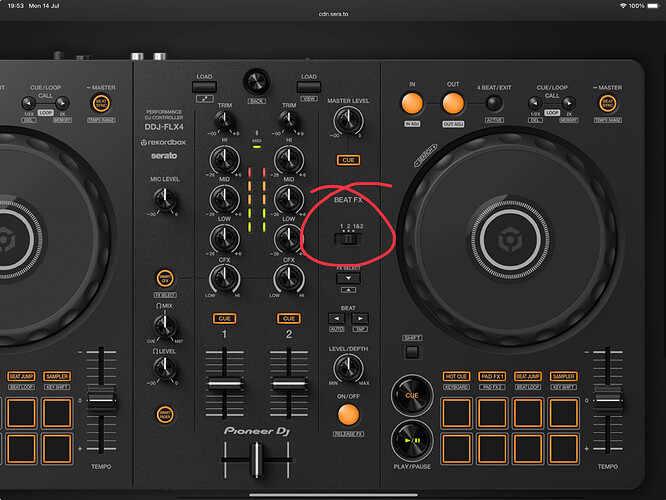The width and height of the screenshot is (666, 500).
Task: Tap the top-row pad below left deck BEAT JUMP
Action: [x=21, y=413]
